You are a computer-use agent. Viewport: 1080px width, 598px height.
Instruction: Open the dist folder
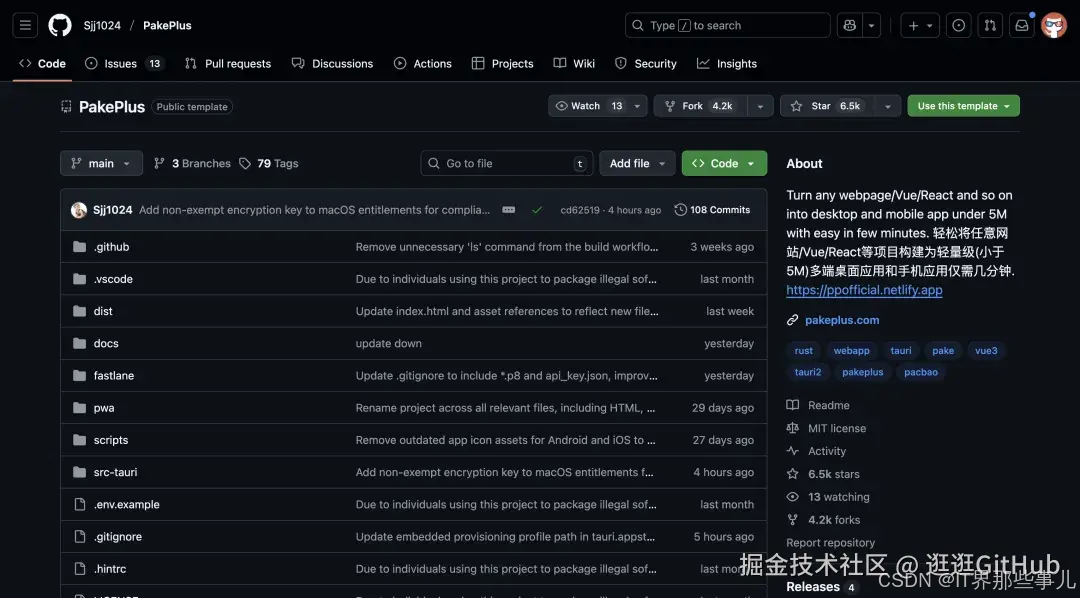pyautogui.click(x=103, y=311)
